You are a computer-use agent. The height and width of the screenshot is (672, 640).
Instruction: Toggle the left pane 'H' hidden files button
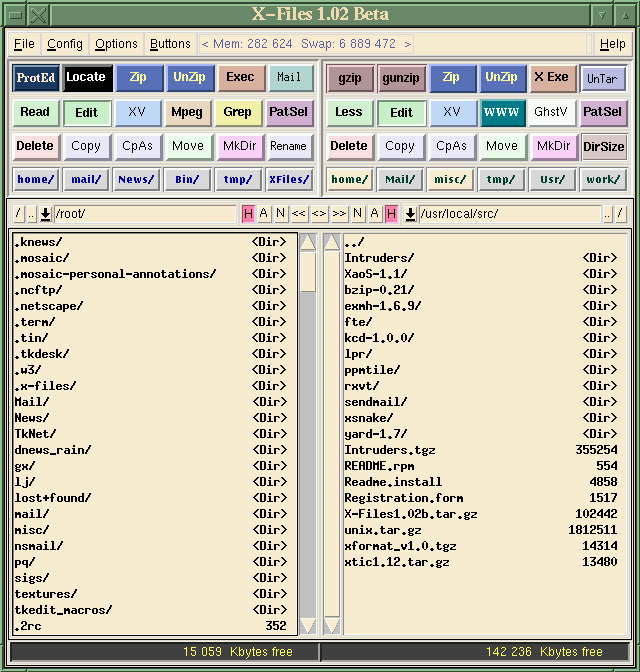pyautogui.click(x=248, y=214)
